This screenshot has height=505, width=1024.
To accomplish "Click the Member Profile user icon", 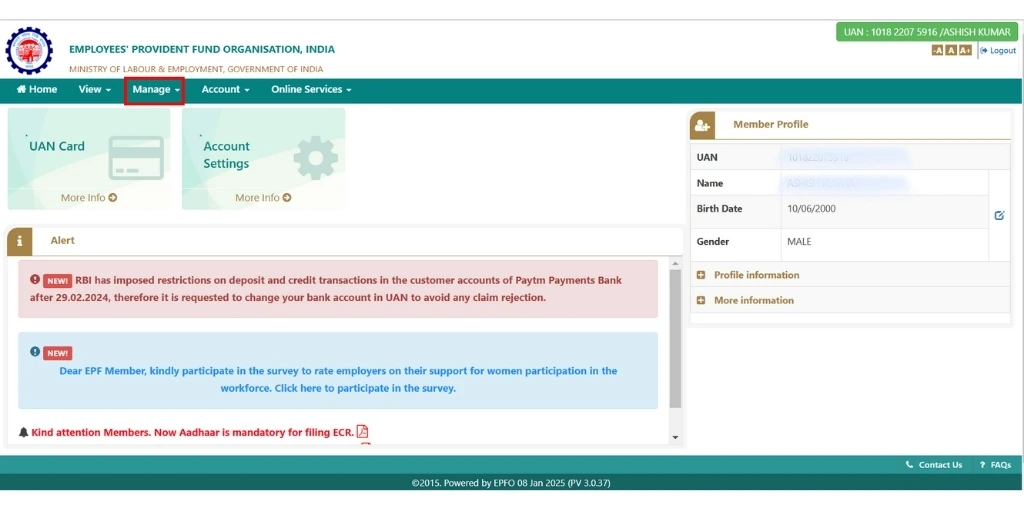I will 703,125.
